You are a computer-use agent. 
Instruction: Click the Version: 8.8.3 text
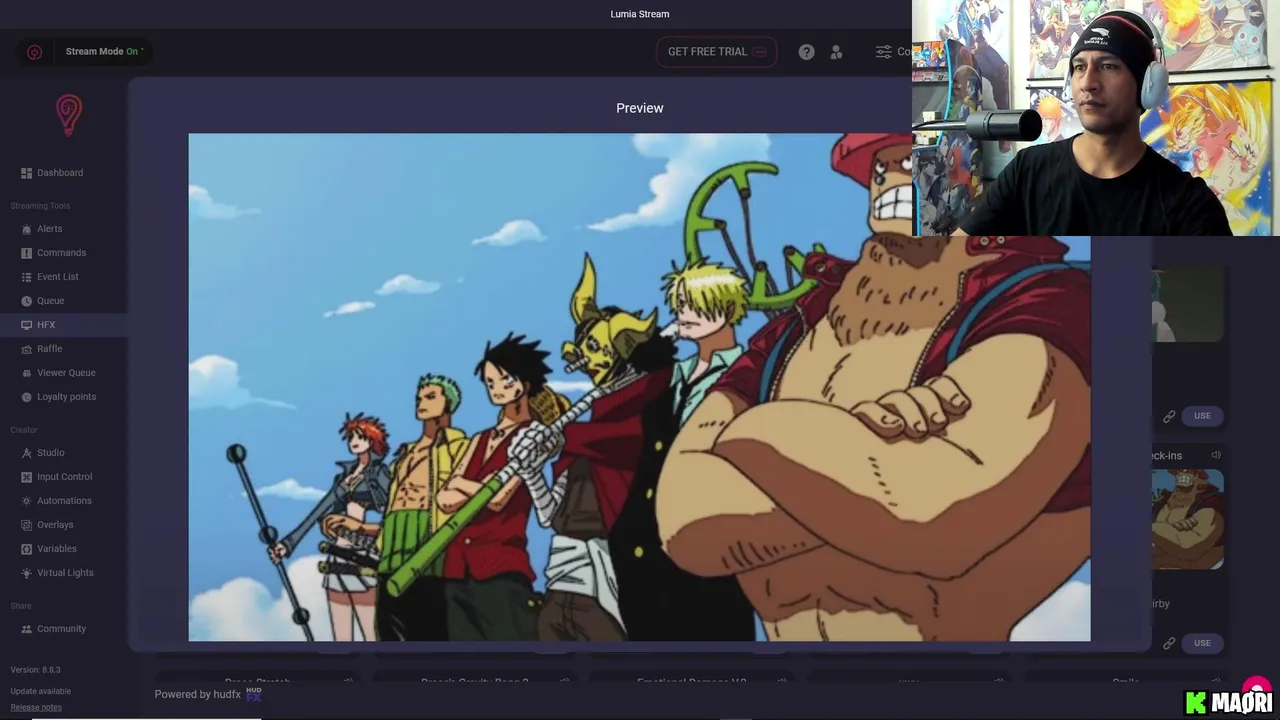pos(36,670)
